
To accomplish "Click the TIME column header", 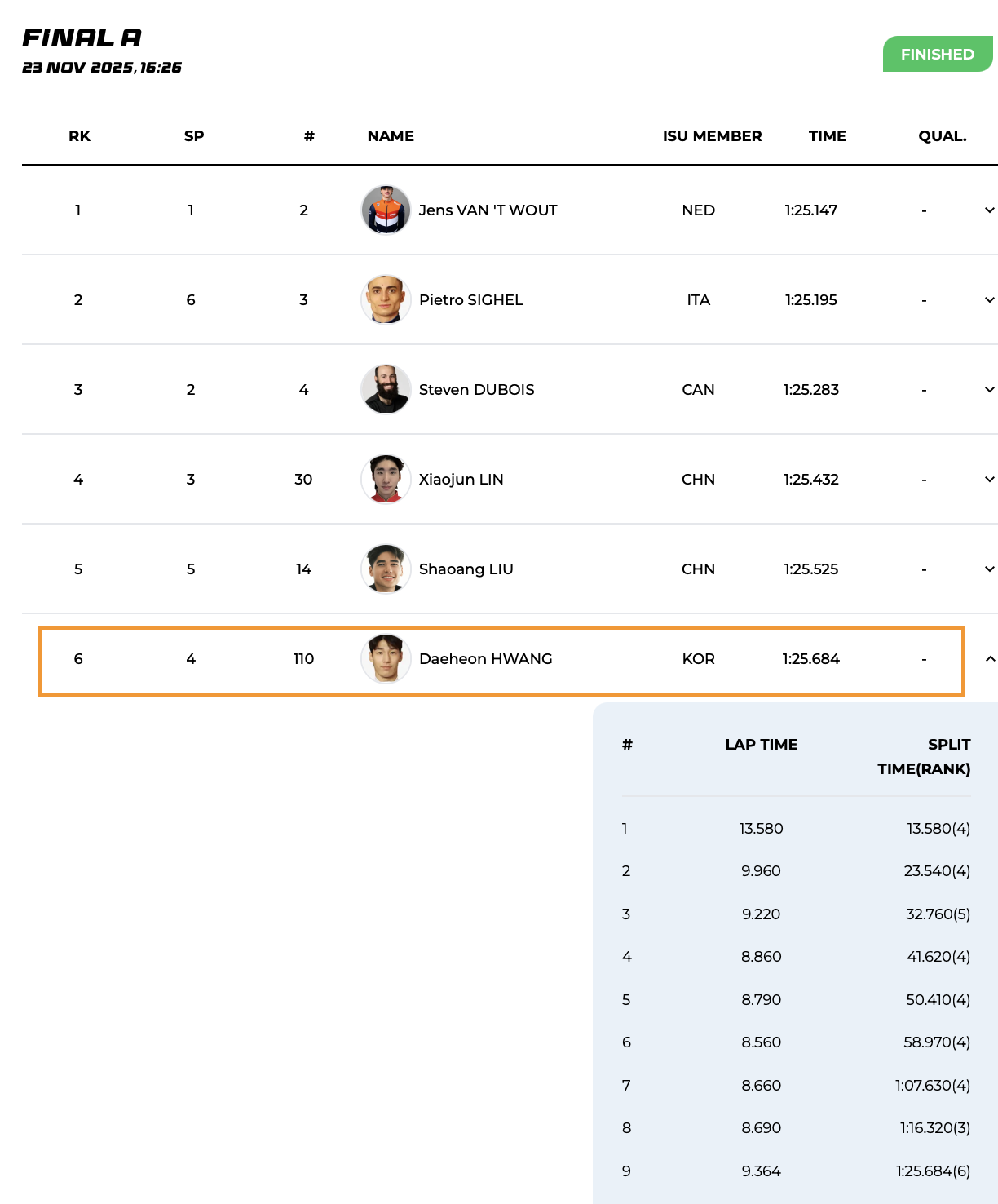I will coord(827,136).
